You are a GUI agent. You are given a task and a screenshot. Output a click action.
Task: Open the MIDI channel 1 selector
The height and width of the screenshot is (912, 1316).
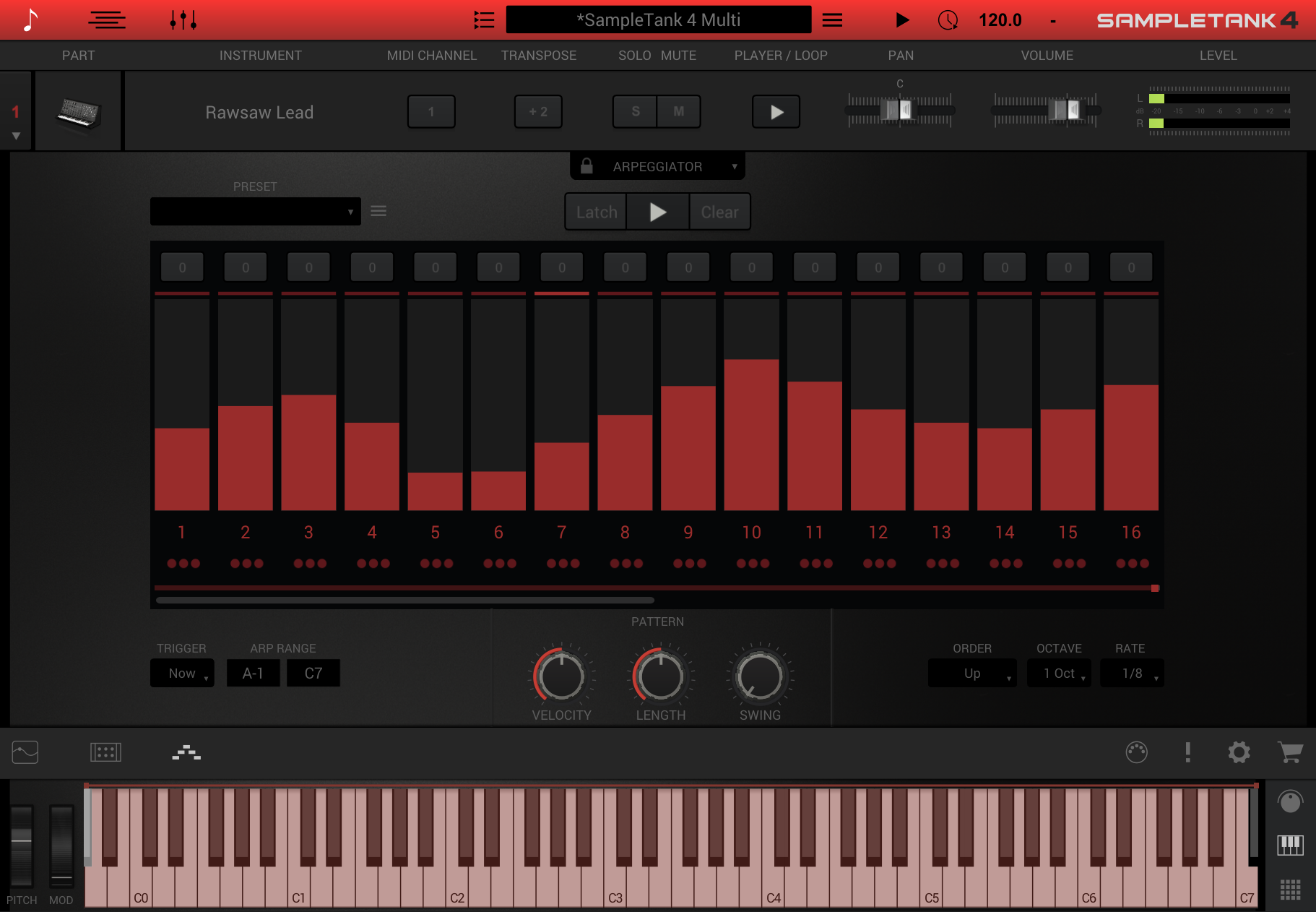[431, 111]
